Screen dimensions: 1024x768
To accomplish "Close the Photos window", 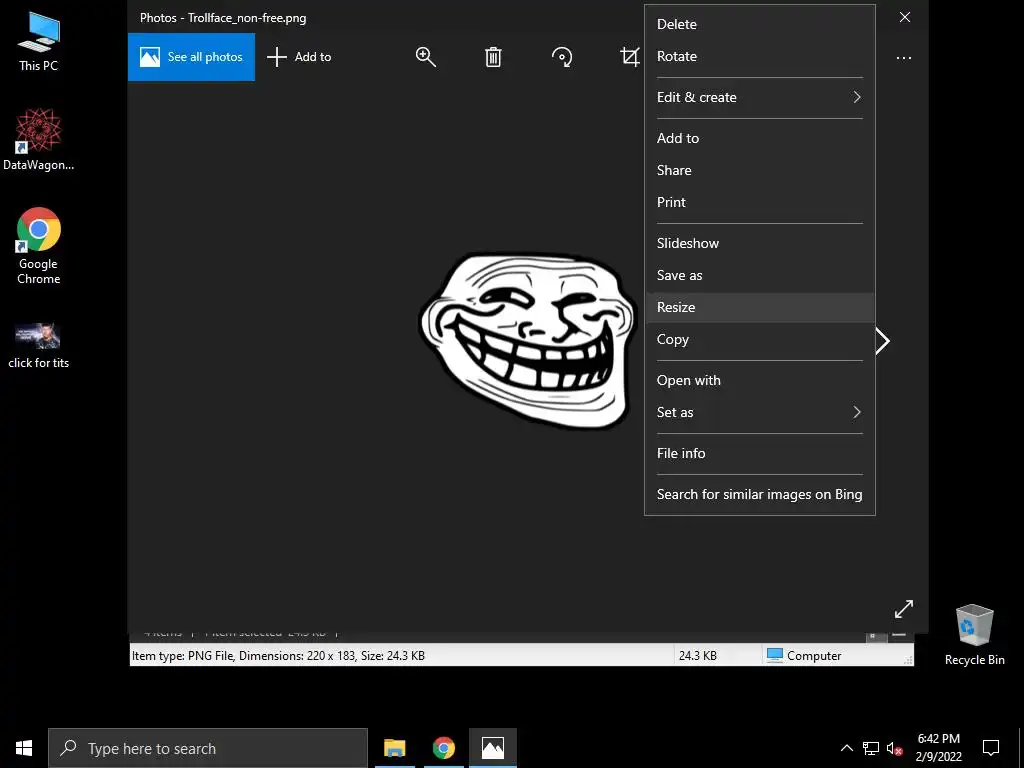I will point(904,17).
